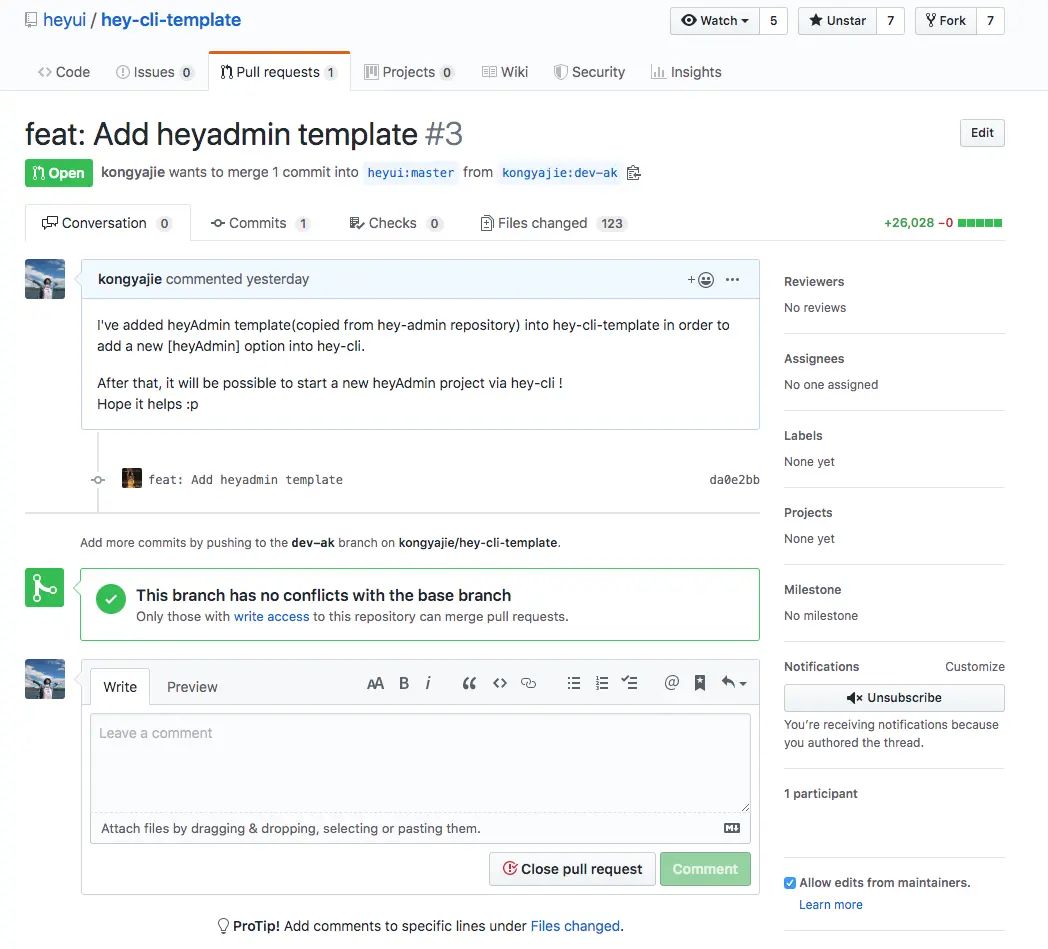Open the Code tab

click(64, 72)
